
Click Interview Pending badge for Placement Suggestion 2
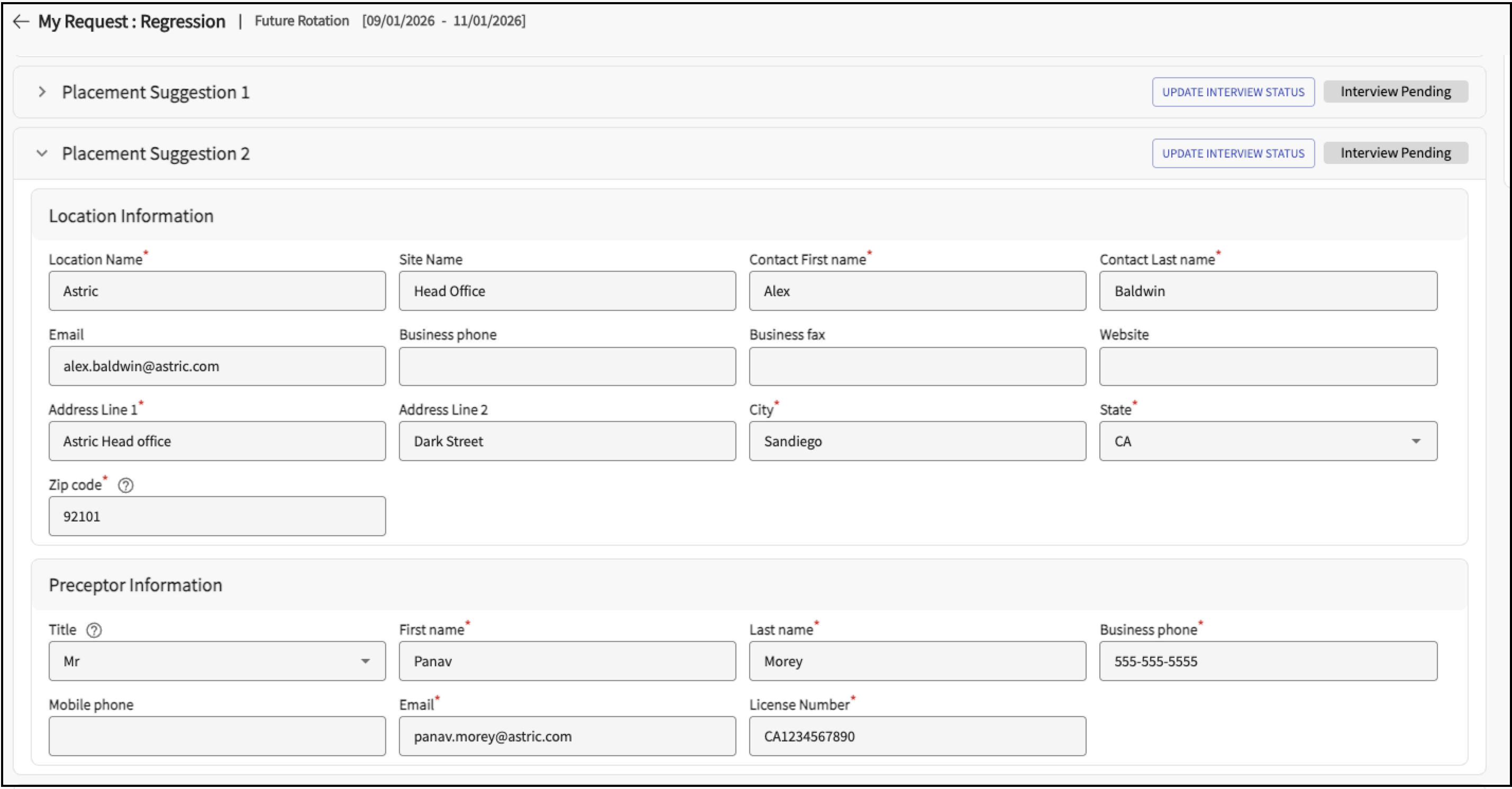tap(1396, 153)
